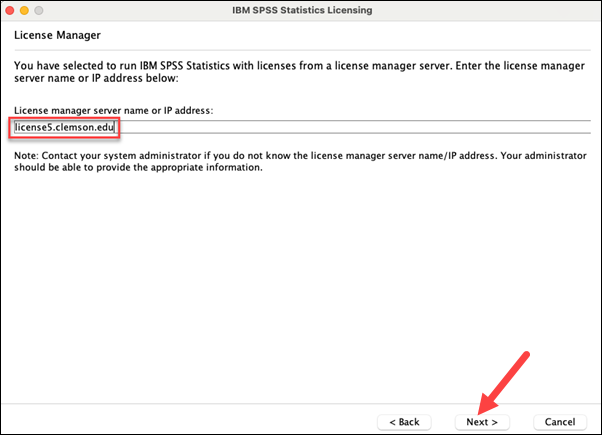Screen dimensions: 602x435
Task: Click the disabled gray zoom window button
Action: point(39,10)
